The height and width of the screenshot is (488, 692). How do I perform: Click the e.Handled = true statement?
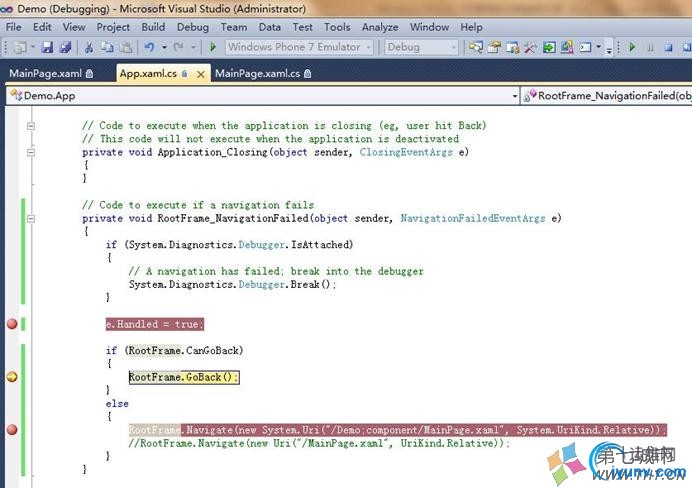pos(155,324)
